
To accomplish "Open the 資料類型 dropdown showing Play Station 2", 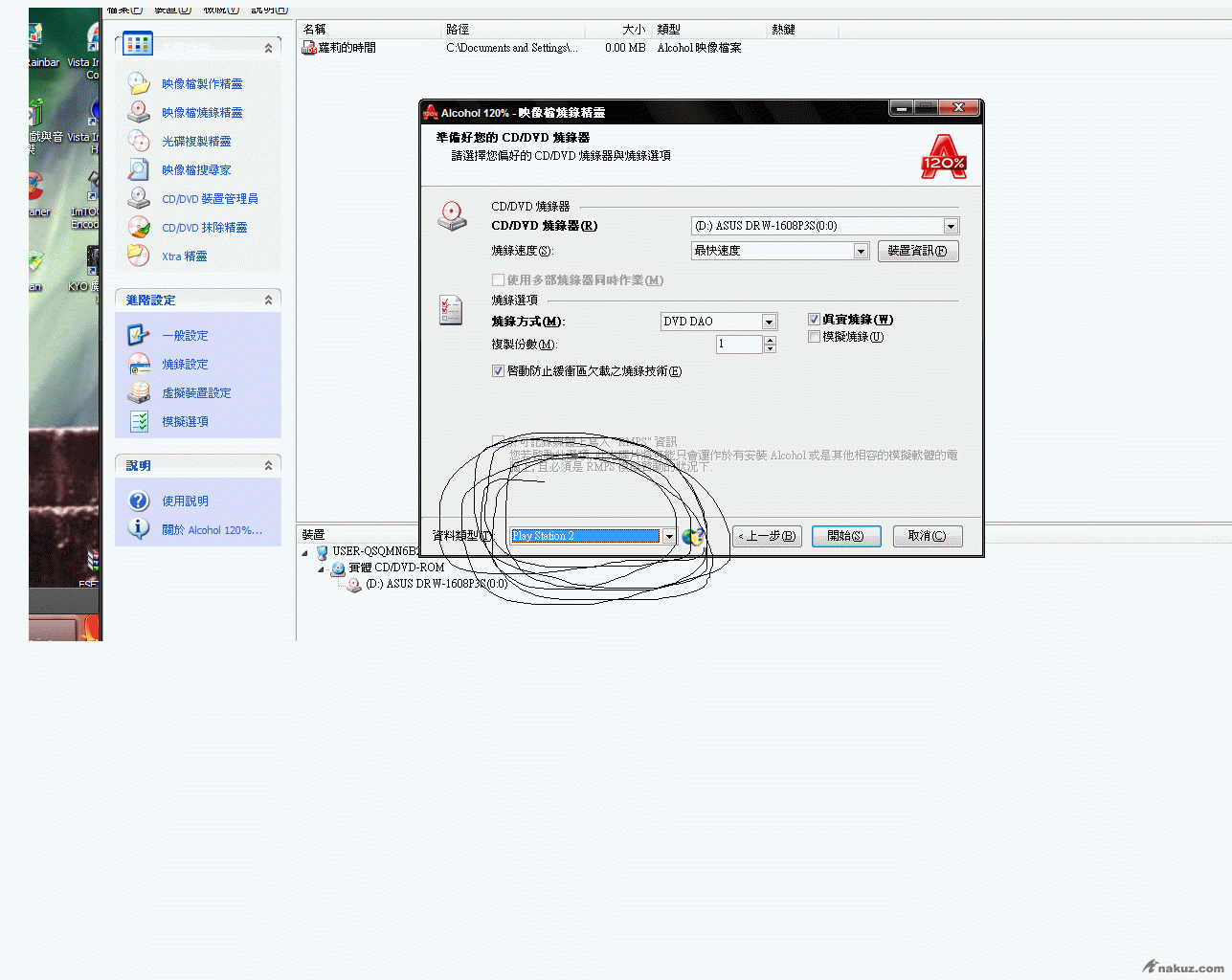I will (669, 536).
